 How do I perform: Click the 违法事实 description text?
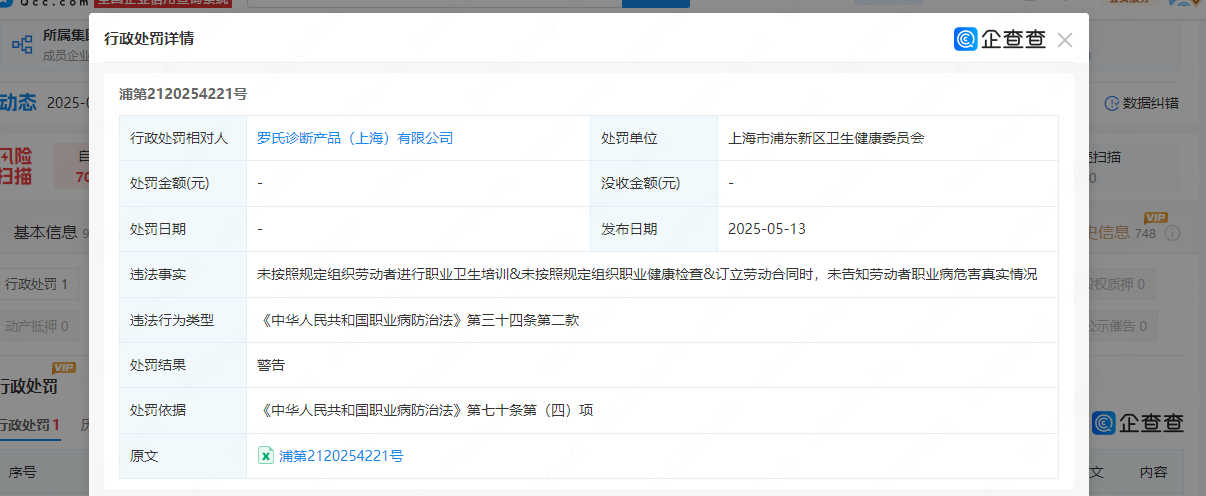point(647,274)
